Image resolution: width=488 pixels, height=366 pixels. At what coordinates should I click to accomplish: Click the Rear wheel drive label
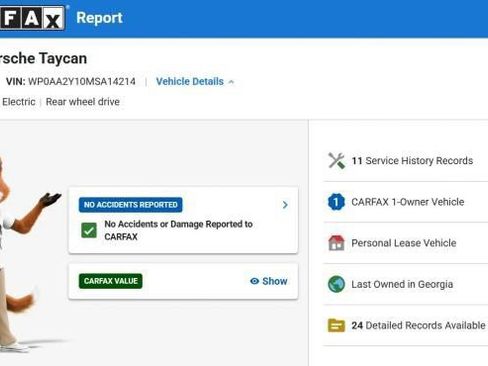click(x=83, y=102)
